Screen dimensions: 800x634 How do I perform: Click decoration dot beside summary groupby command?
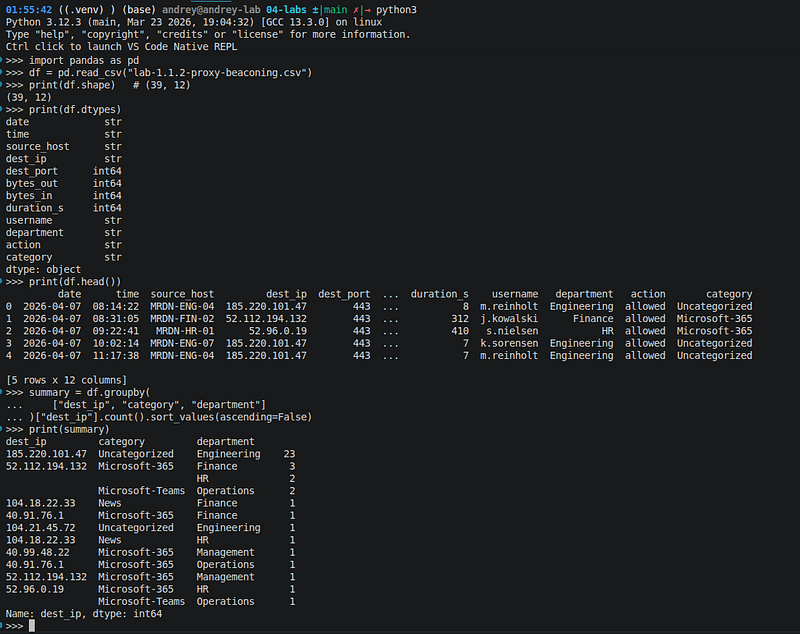[x=1, y=392]
